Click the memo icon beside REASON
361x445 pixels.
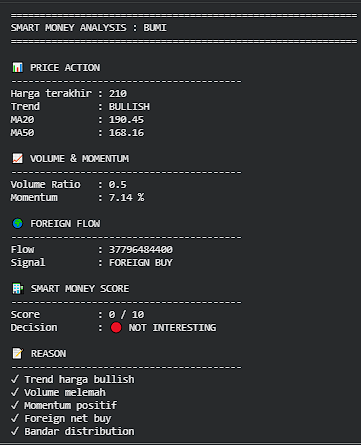tap(17, 353)
